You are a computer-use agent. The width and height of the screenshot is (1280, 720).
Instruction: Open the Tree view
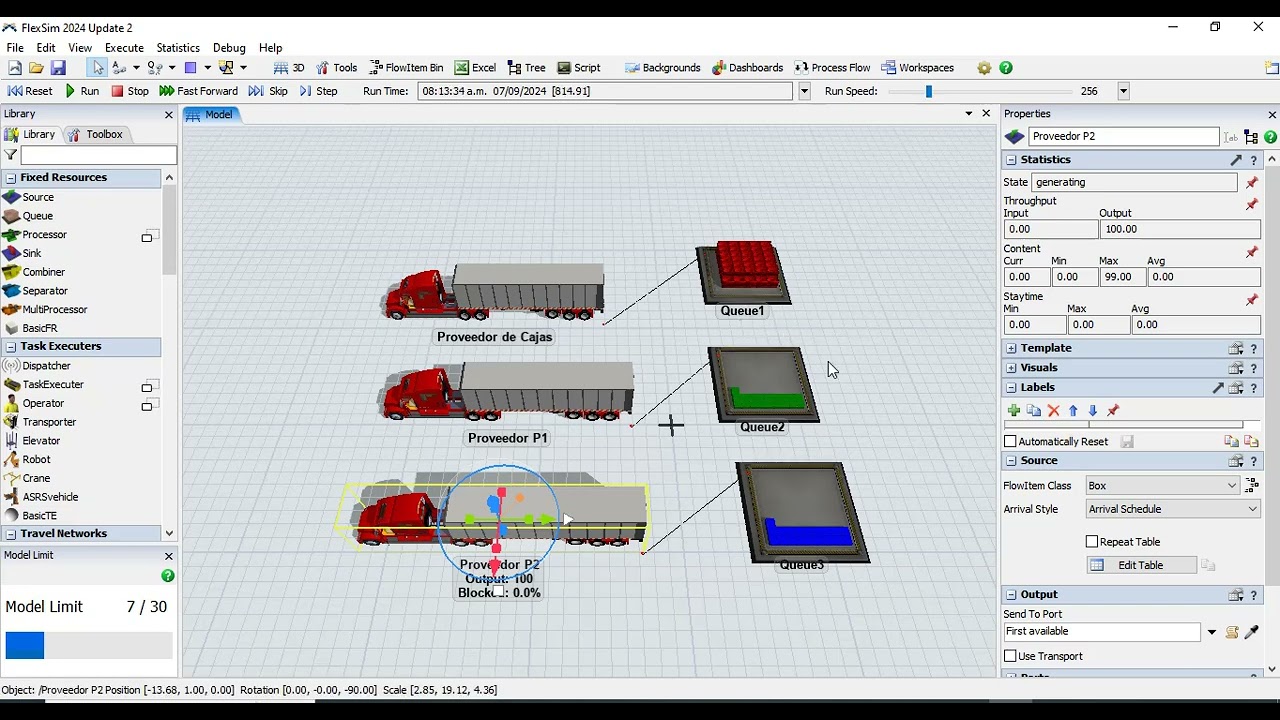tap(526, 68)
